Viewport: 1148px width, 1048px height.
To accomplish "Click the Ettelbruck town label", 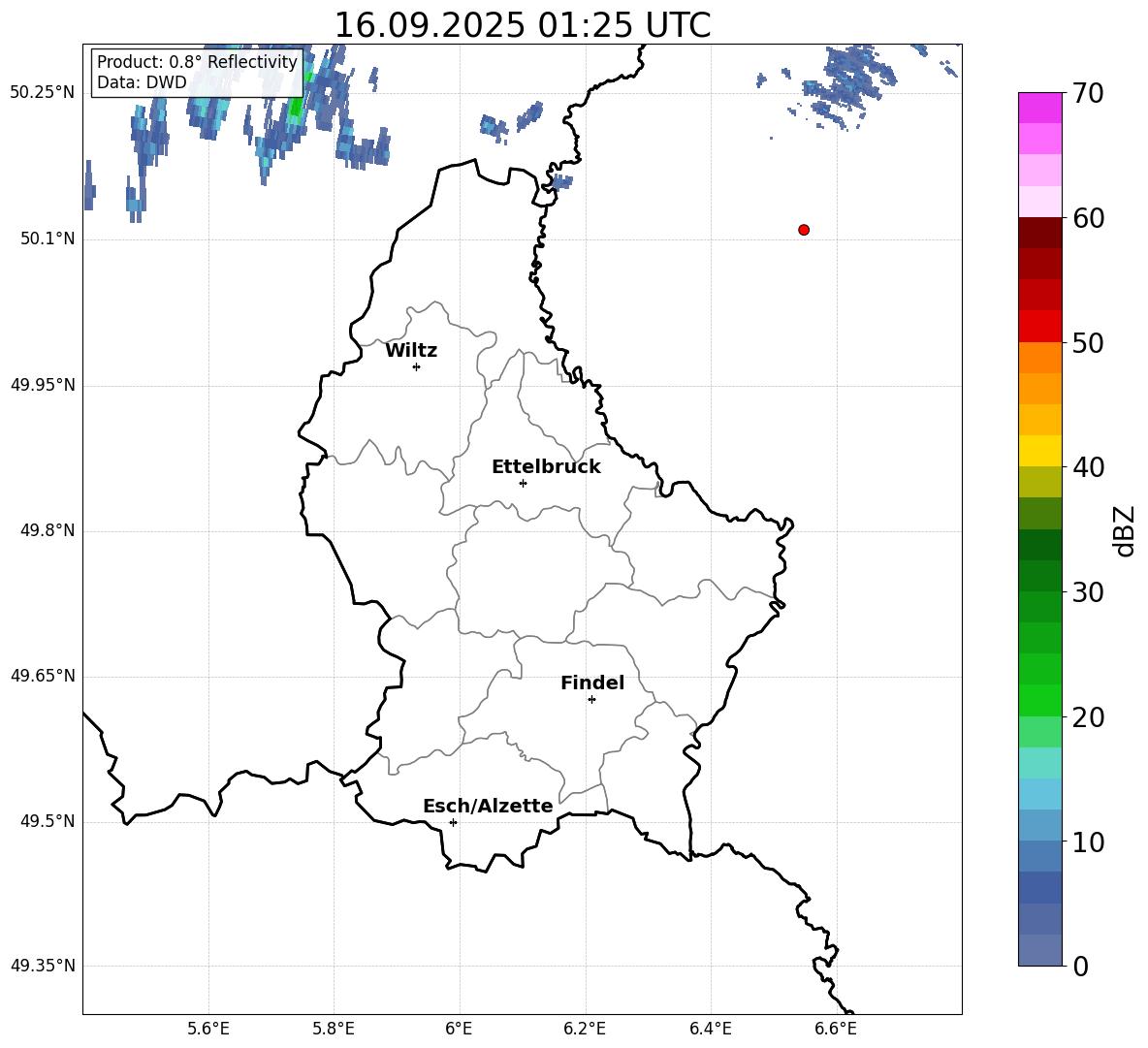I will point(546,467).
